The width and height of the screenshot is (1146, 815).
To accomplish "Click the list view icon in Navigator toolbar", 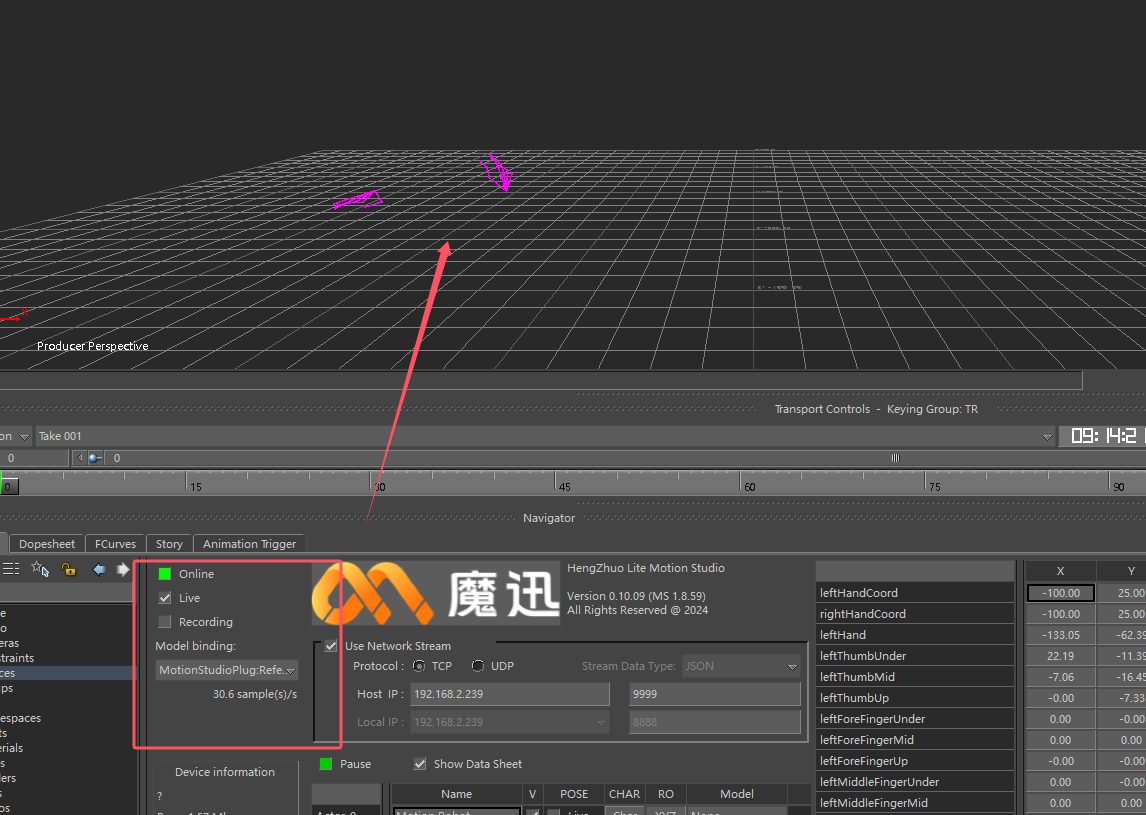I will 11,569.
